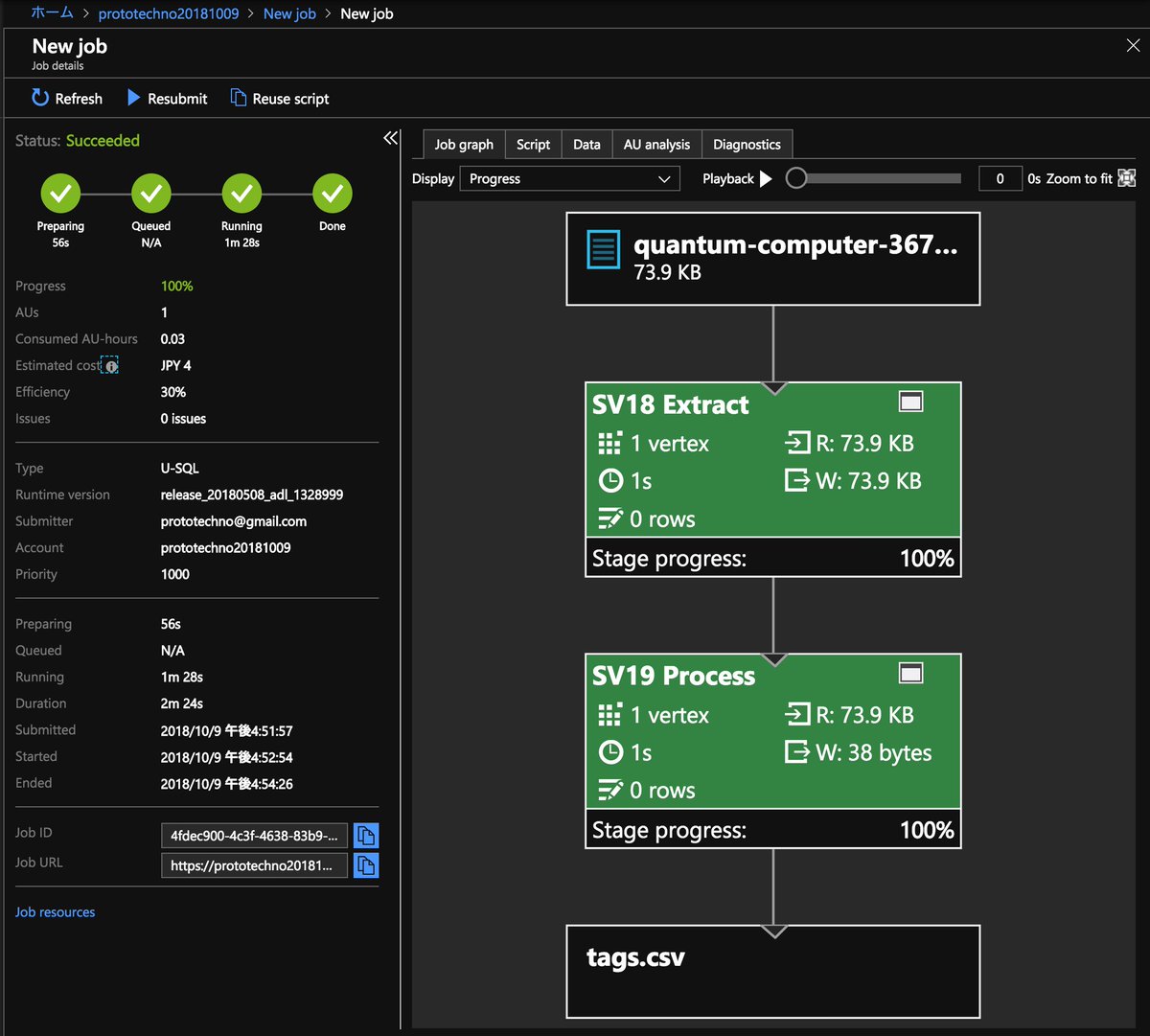Click the 0 issues value

point(183,419)
